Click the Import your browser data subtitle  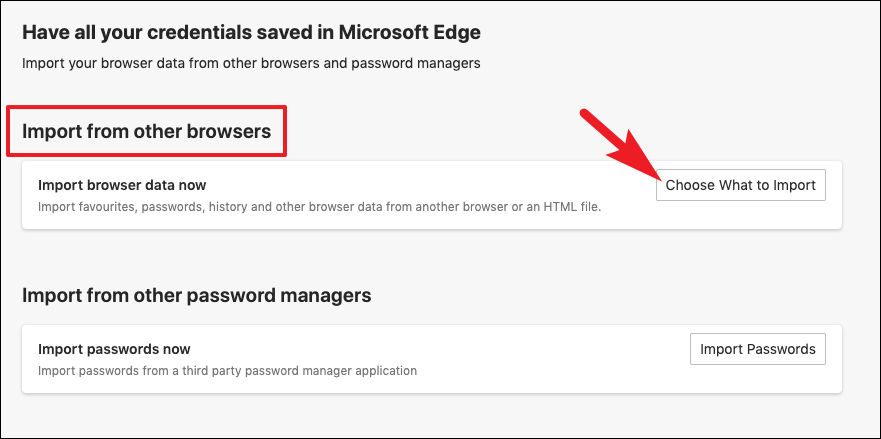[x=251, y=63]
